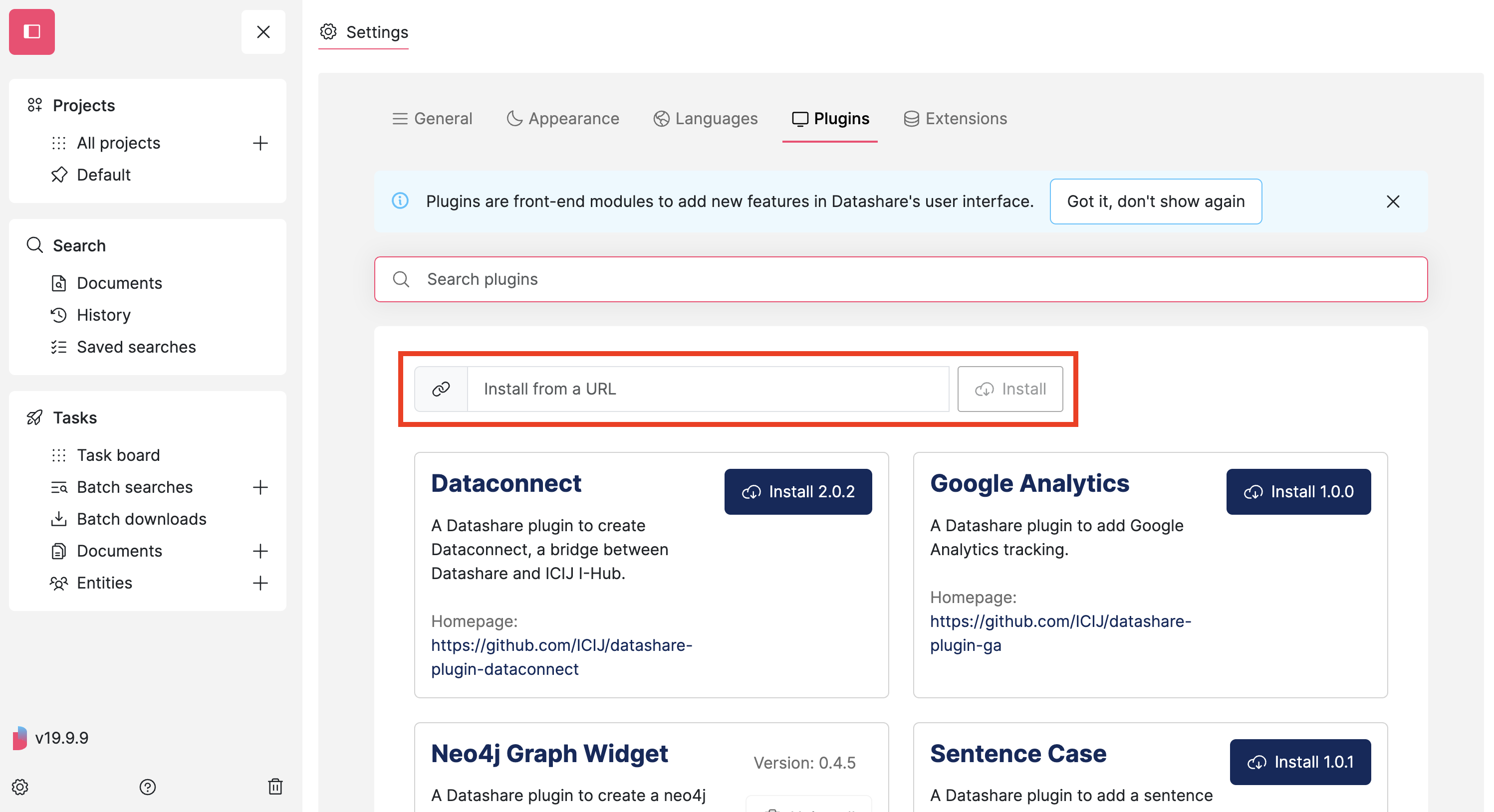Open the settings gear at sidebar bottom
The height and width of the screenshot is (812, 1494).
(x=20, y=787)
